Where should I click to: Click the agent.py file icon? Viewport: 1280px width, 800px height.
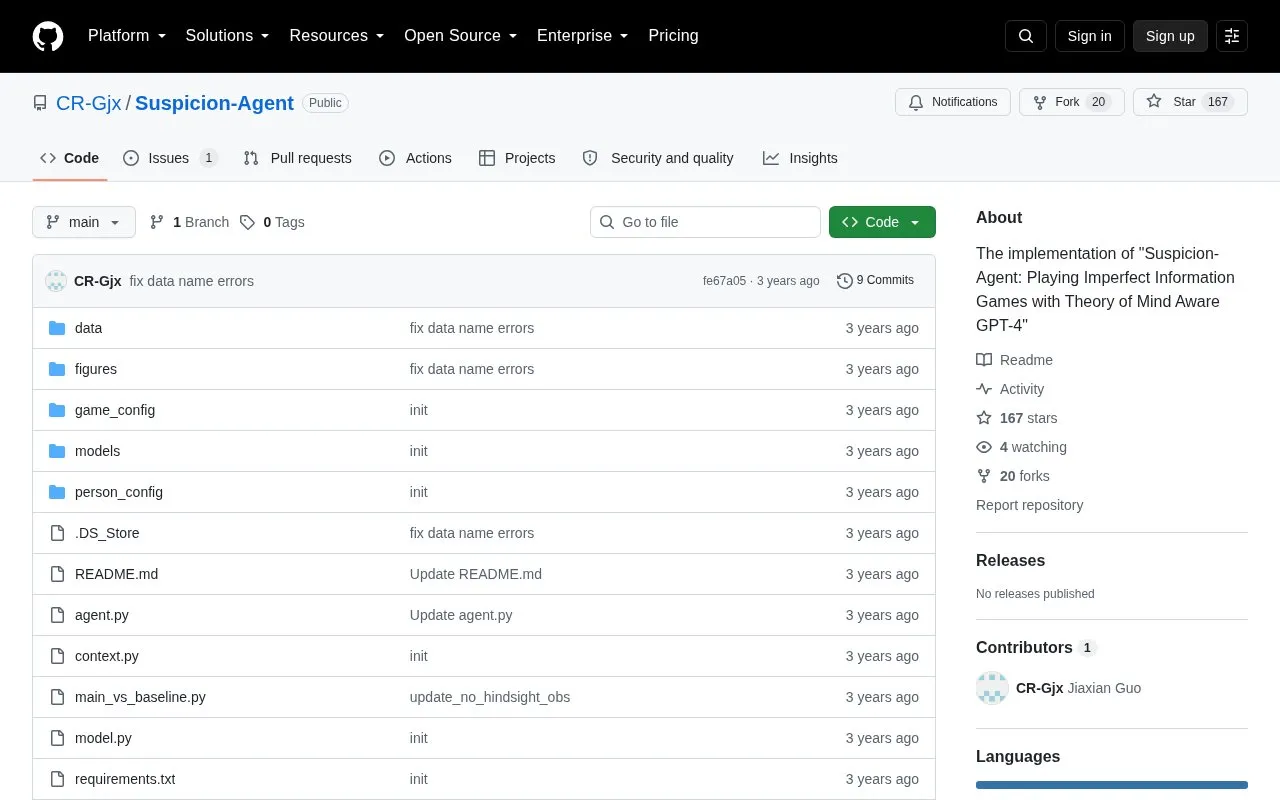(x=57, y=615)
